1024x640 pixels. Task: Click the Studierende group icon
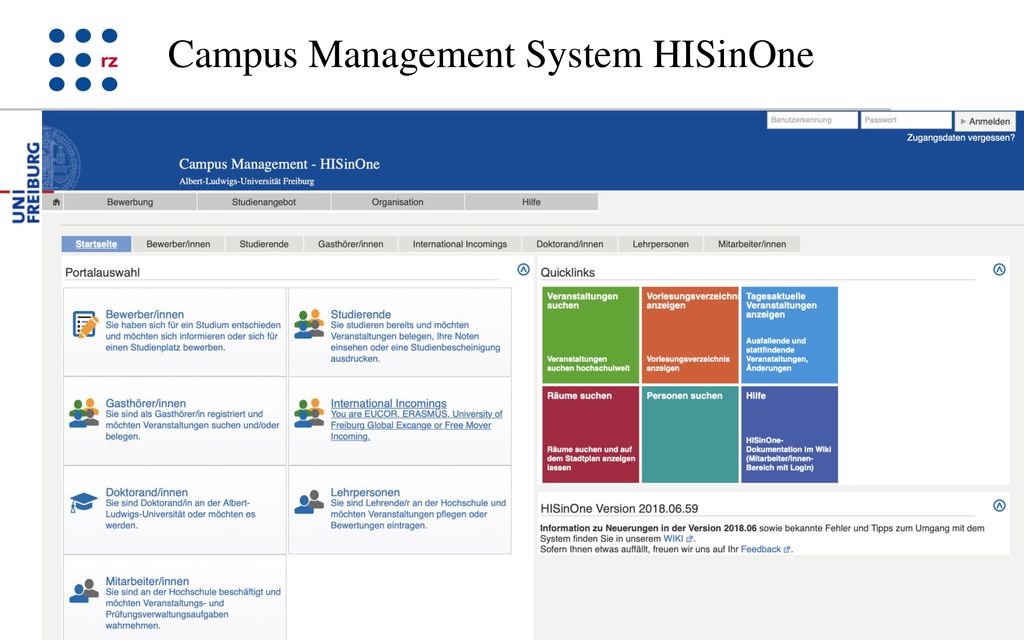309,324
